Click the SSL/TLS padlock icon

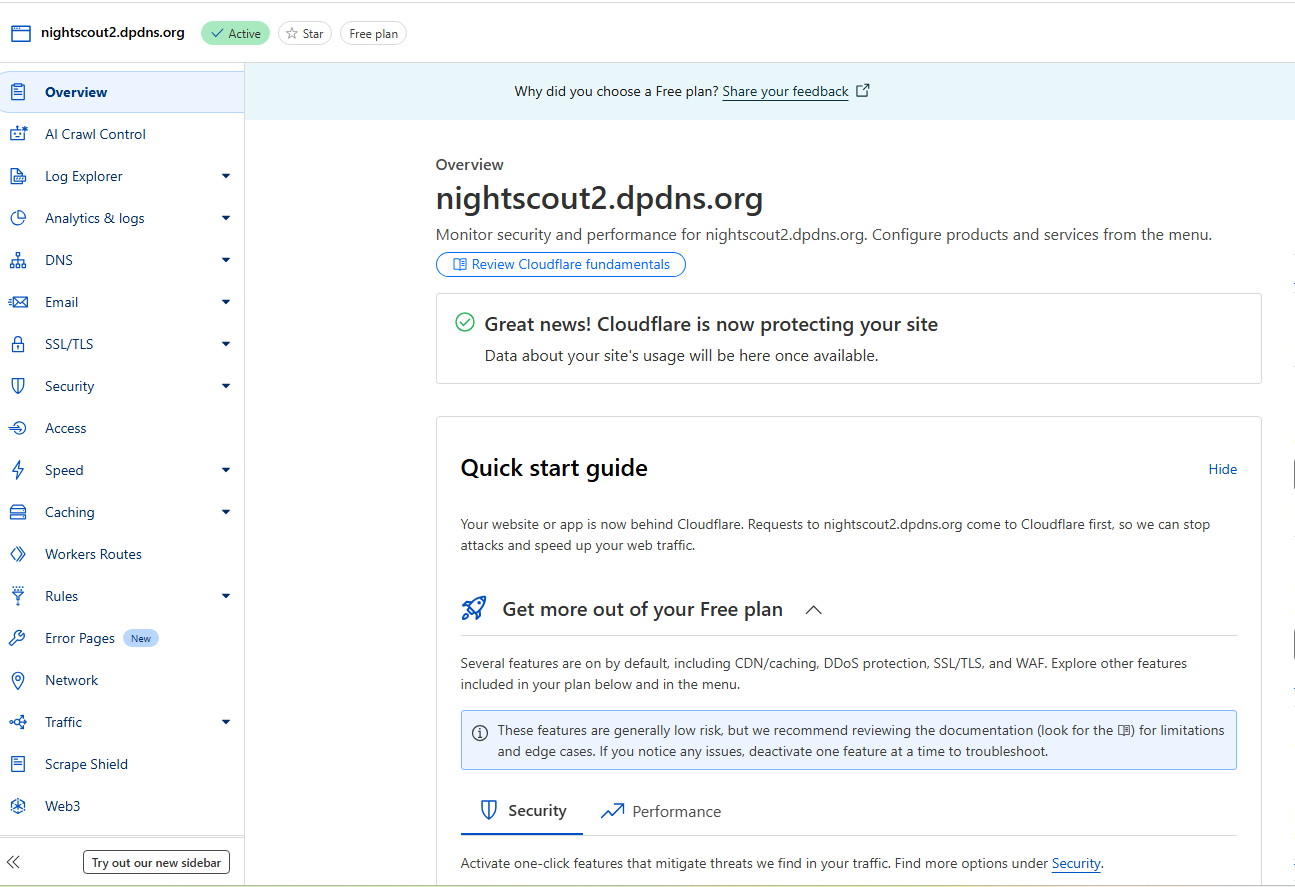click(x=18, y=344)
